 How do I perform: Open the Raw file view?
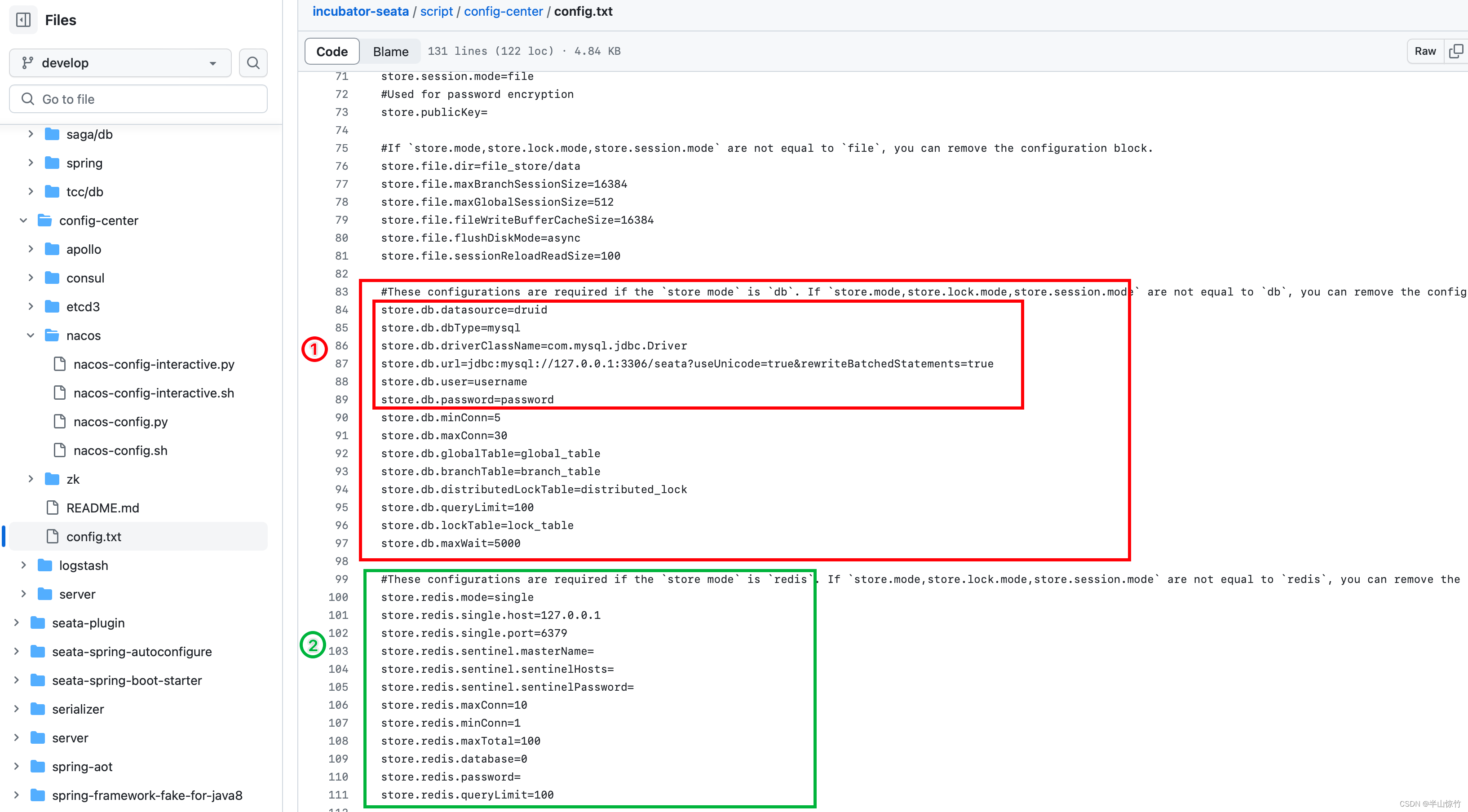(1425, 51)
